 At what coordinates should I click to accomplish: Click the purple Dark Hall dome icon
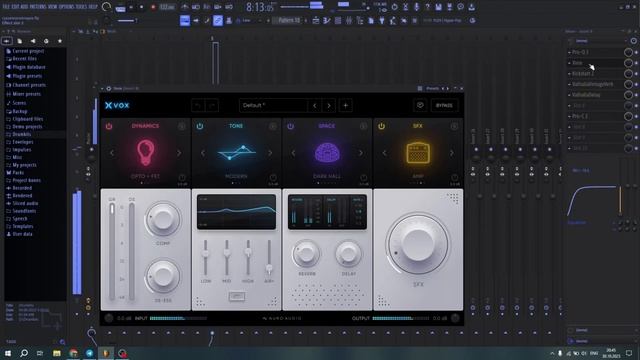click(327, 152)
